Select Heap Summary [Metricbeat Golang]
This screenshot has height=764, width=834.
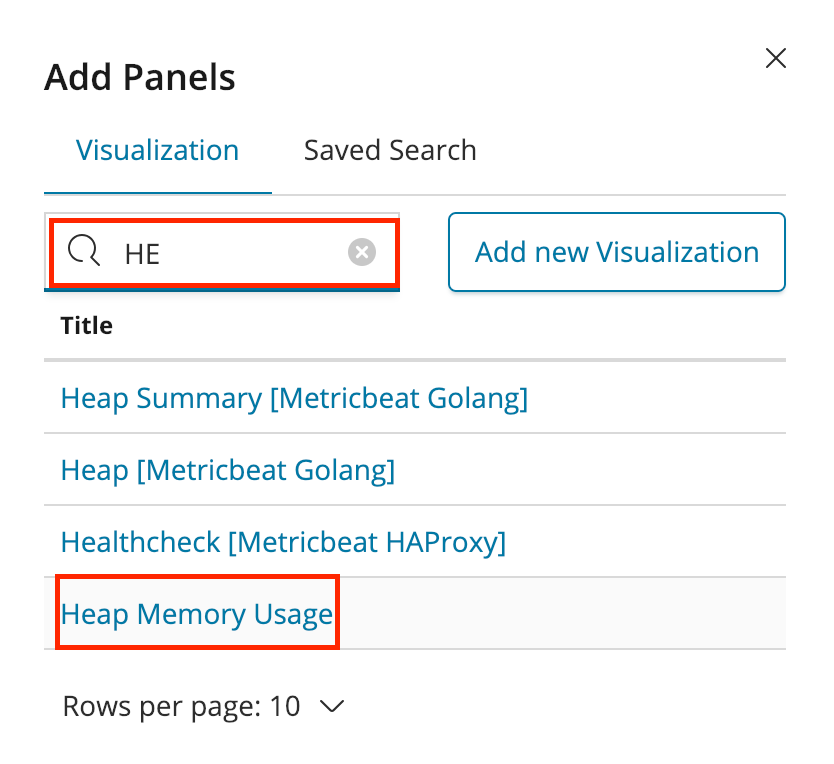[294, 398]
